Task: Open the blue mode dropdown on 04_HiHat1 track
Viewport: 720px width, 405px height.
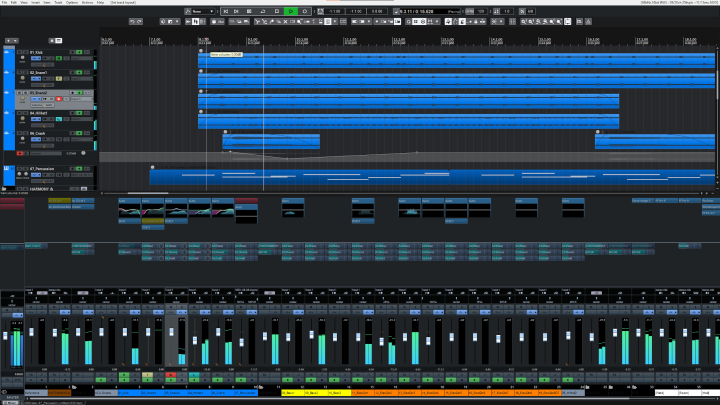Action: pos(36,119)
